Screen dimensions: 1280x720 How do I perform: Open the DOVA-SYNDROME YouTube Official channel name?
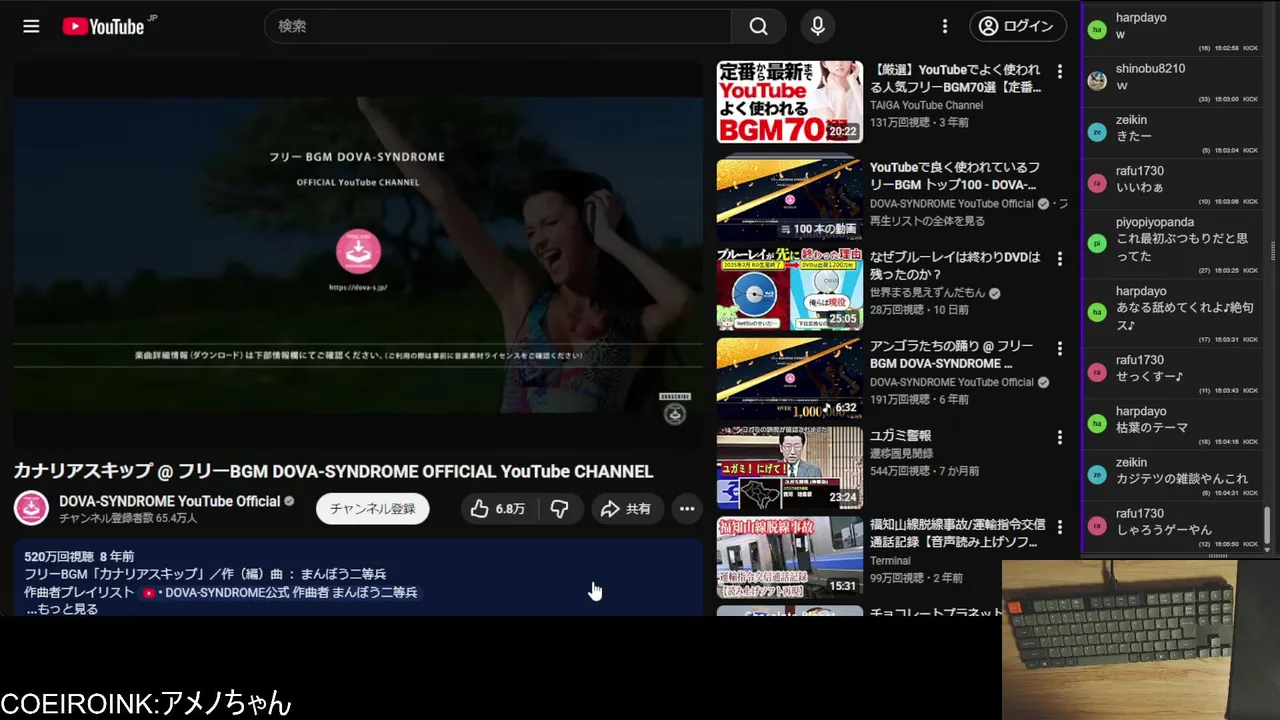pyautogui.click(x=169, y=501)
